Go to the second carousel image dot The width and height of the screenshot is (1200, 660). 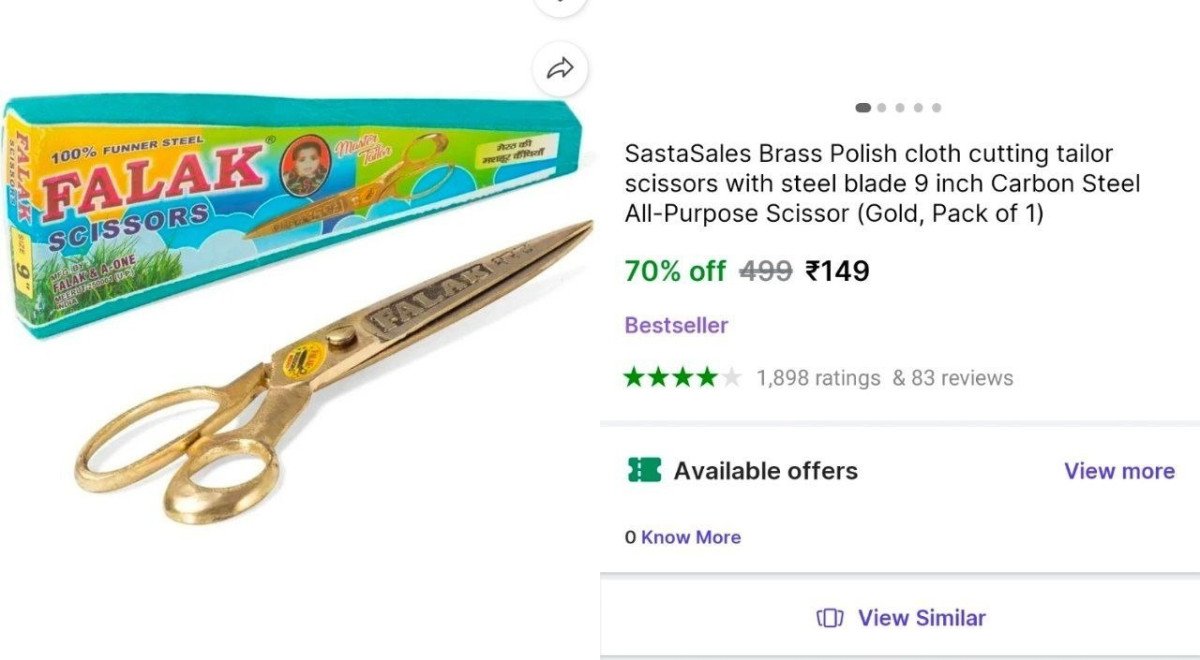[882, 108]
